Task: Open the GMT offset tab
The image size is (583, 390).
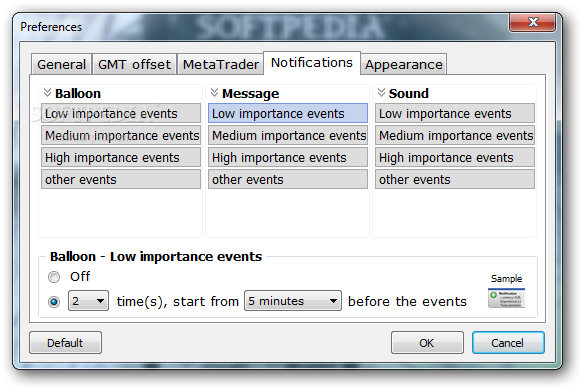Action: [x=134, y=64]
